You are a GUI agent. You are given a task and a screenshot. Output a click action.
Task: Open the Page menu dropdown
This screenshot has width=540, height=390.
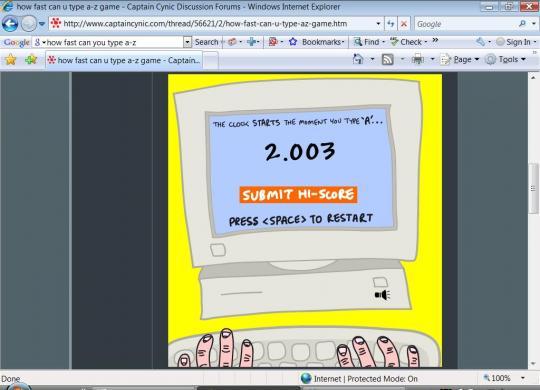point(460,59)
